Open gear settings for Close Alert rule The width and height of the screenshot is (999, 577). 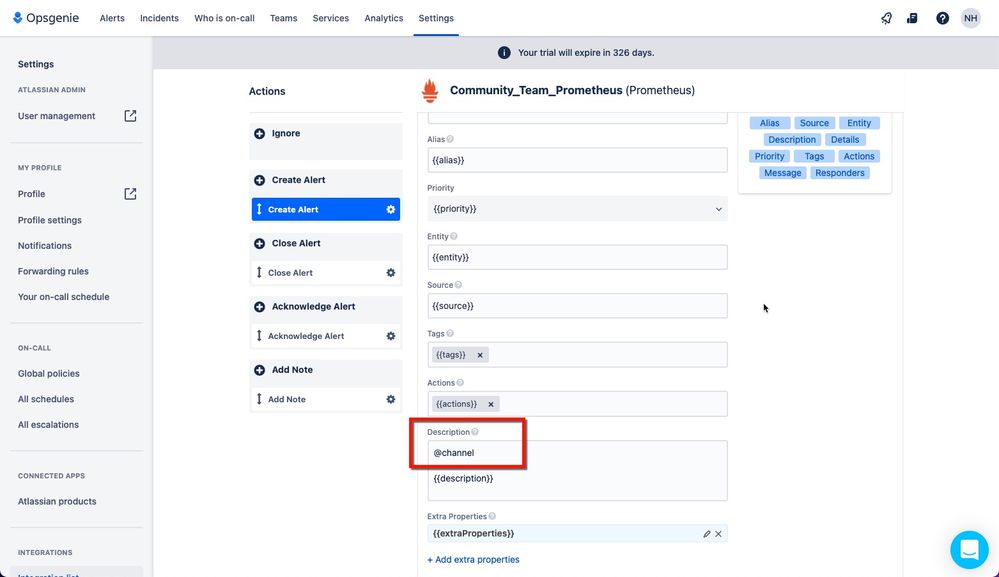point(391,273)
